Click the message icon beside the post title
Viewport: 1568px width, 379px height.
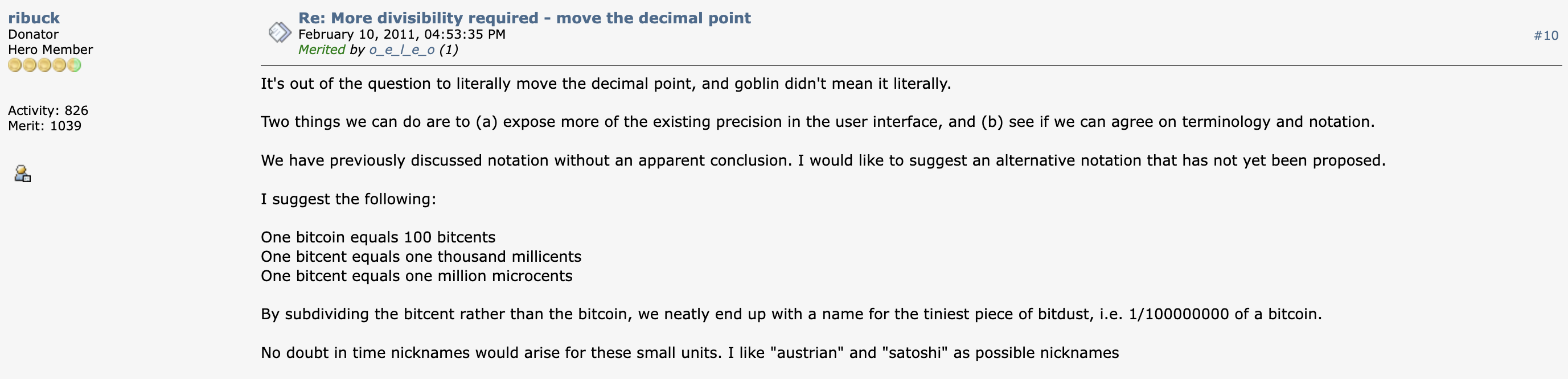click(x=280, y=32)
